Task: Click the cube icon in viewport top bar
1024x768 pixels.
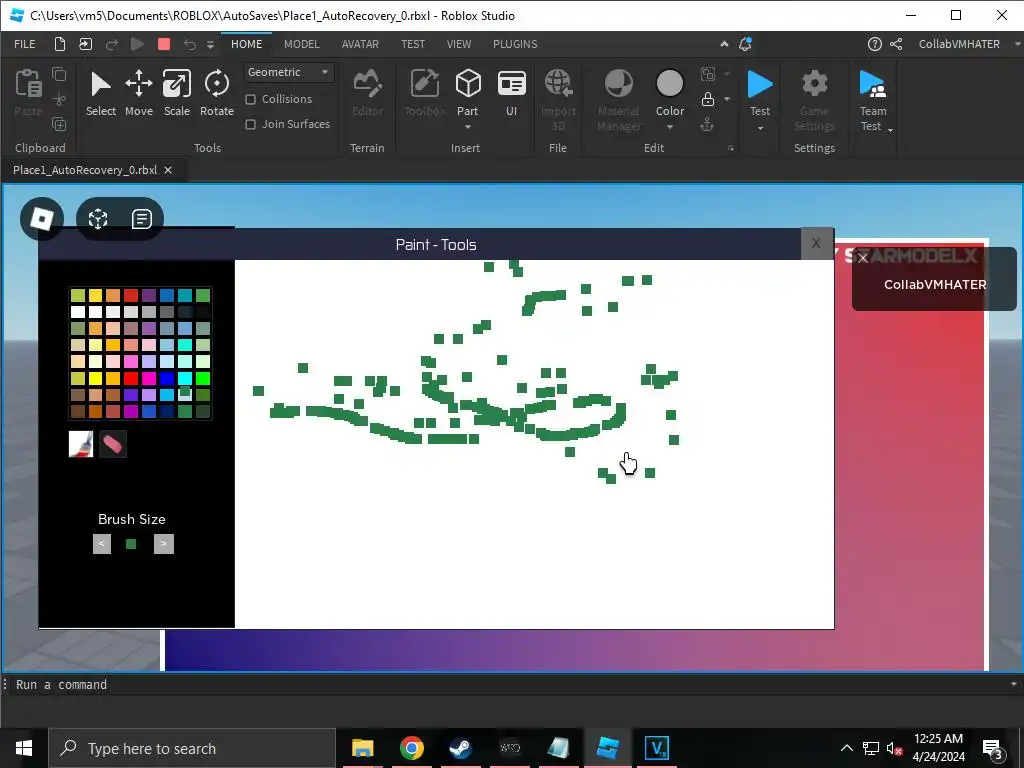Action: pos(98,219)
